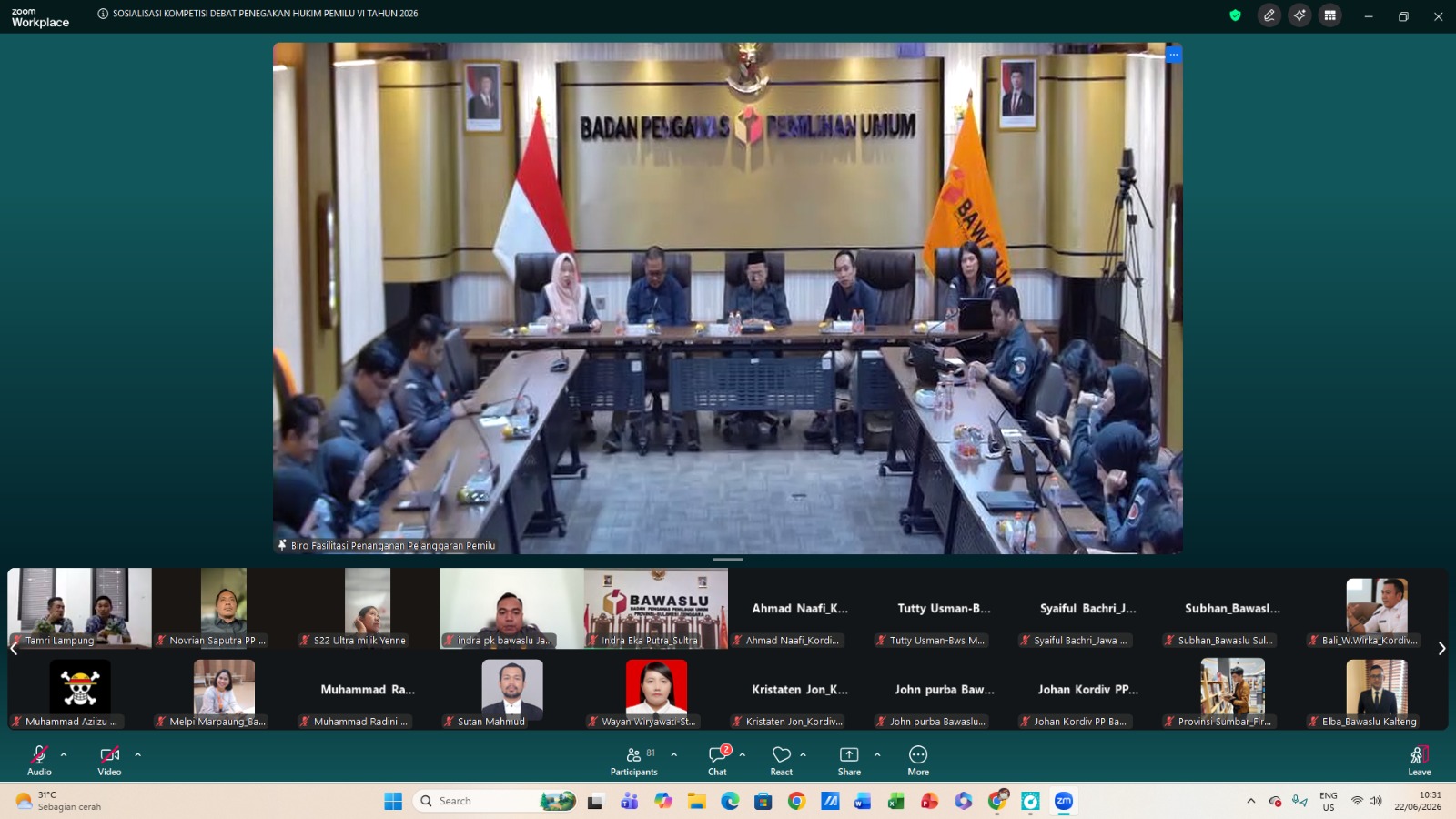Open Word from the taskbar

(863, 801)
